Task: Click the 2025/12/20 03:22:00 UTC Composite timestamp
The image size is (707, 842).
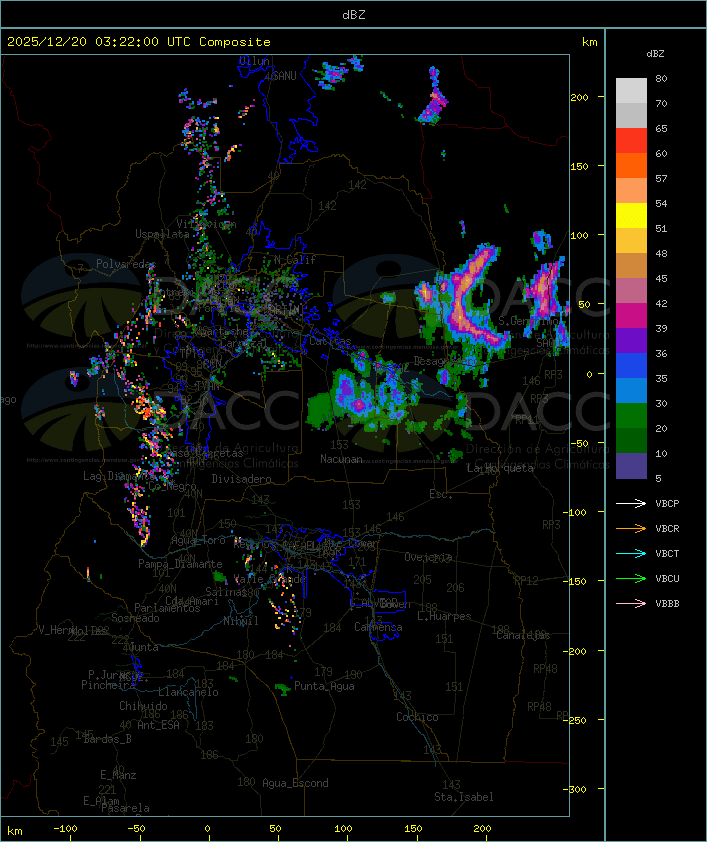Action: click(x=139, y=42)
